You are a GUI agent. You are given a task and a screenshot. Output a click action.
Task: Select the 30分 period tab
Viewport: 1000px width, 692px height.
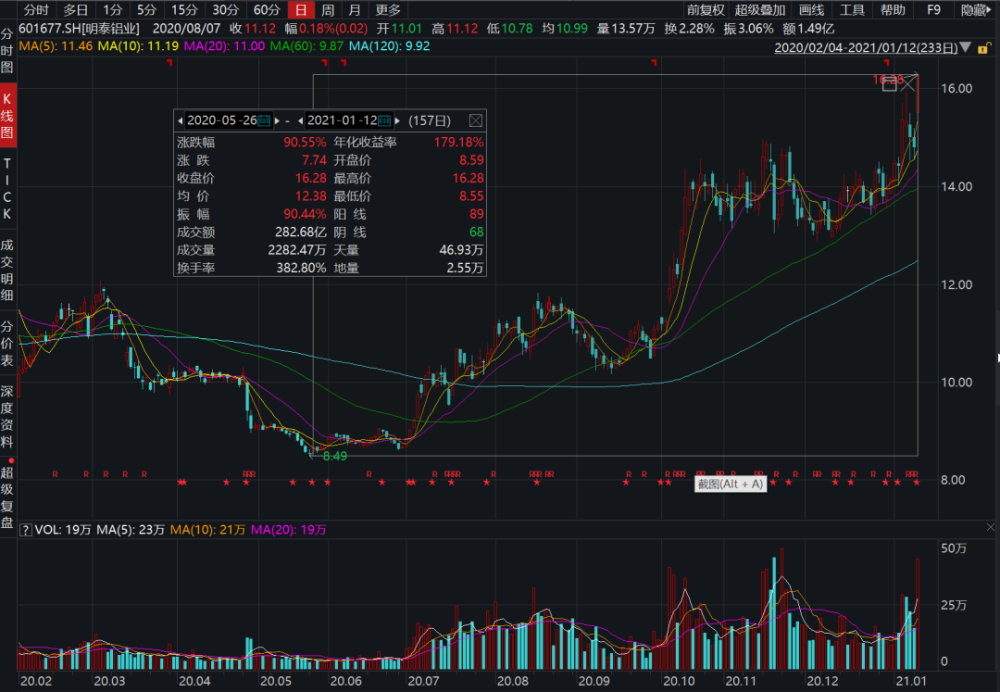click(x=225, y=10)
